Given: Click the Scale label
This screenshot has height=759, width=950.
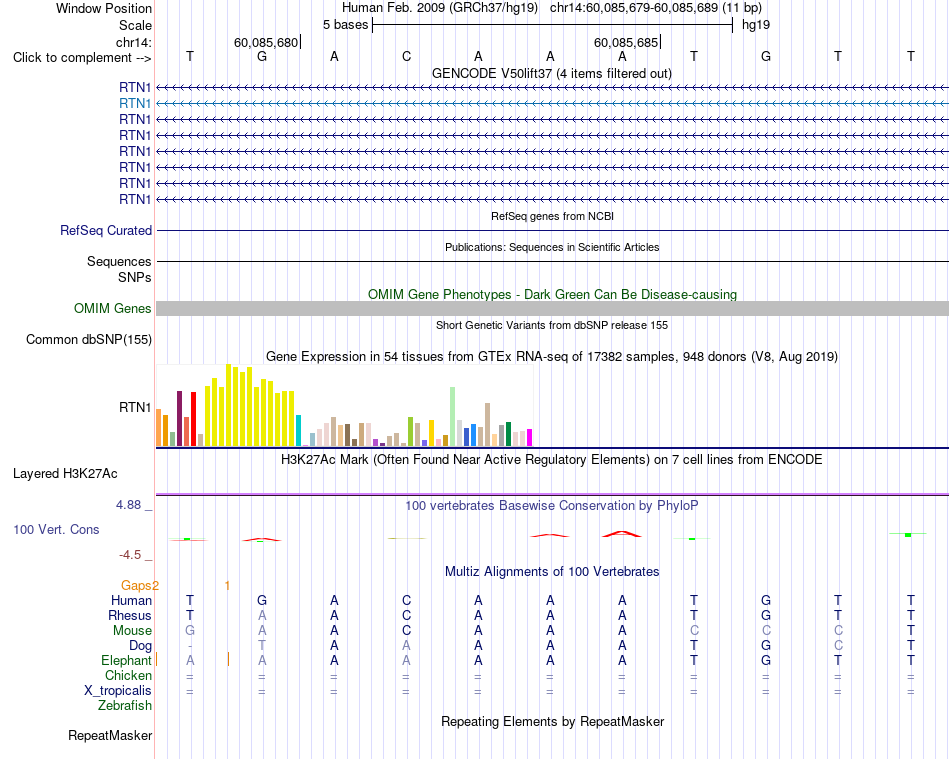Looking at the screenshot, I should pyautogui.click(x=135, y=25).
